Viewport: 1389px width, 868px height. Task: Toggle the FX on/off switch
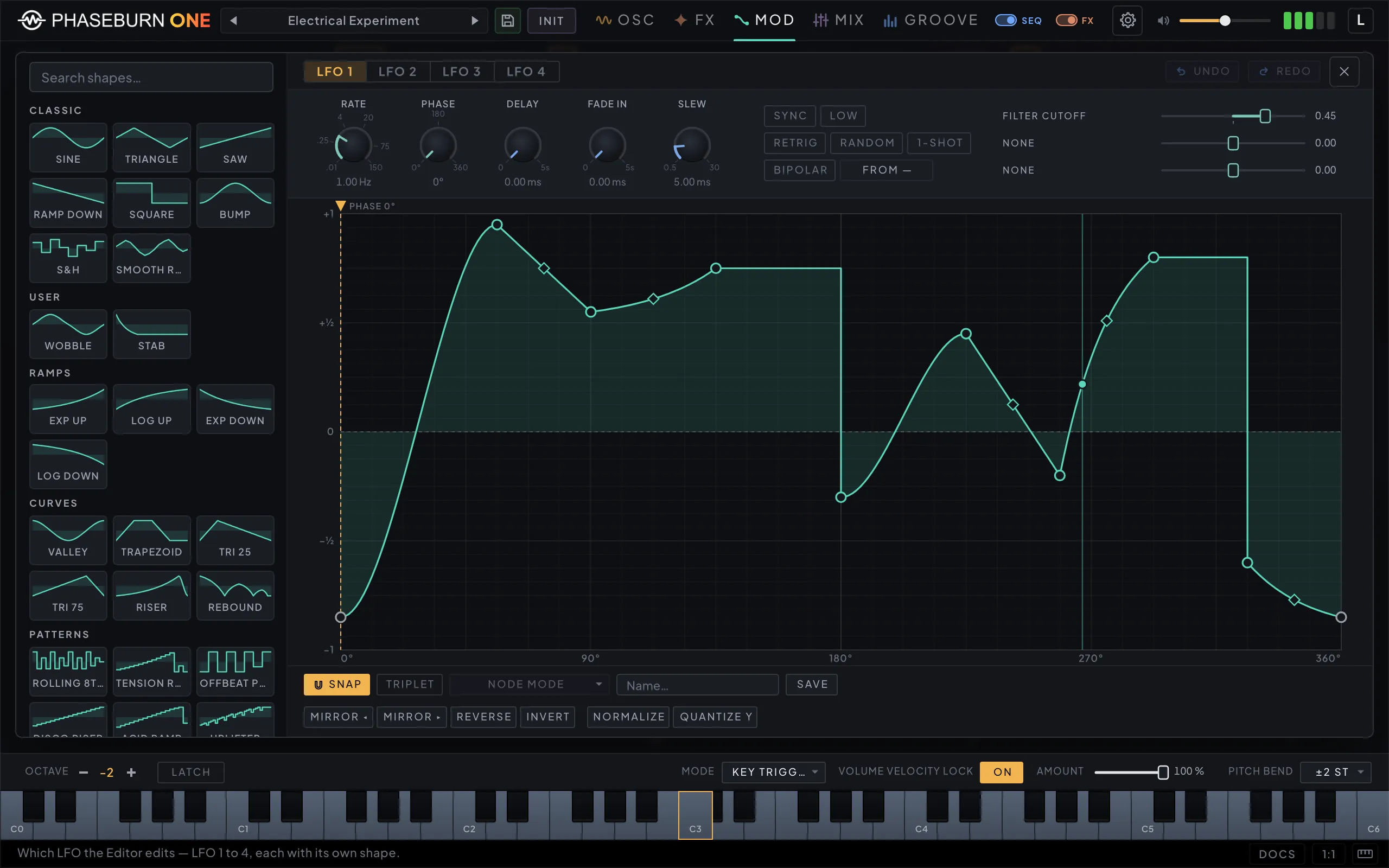[1066, 21]
